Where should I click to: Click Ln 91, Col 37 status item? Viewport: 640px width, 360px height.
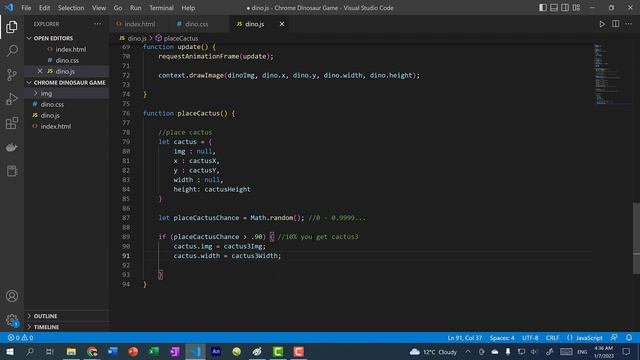464,338
